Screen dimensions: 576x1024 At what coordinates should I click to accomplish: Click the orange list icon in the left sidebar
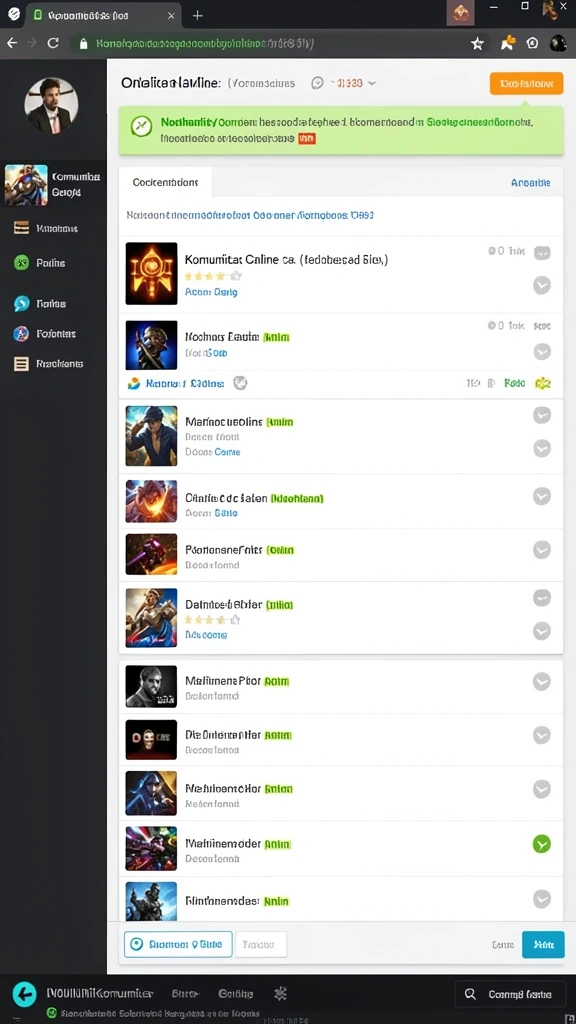tap(22, 364)
